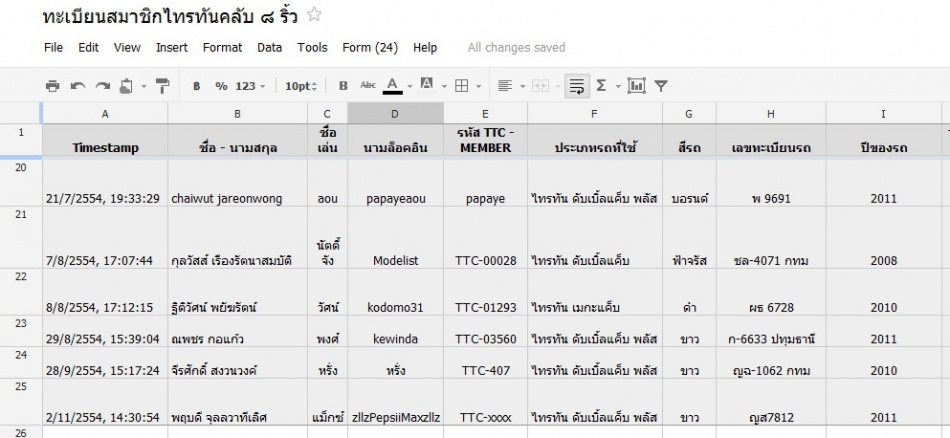
Task: Select column A header
Action: [x=105, y=113]
